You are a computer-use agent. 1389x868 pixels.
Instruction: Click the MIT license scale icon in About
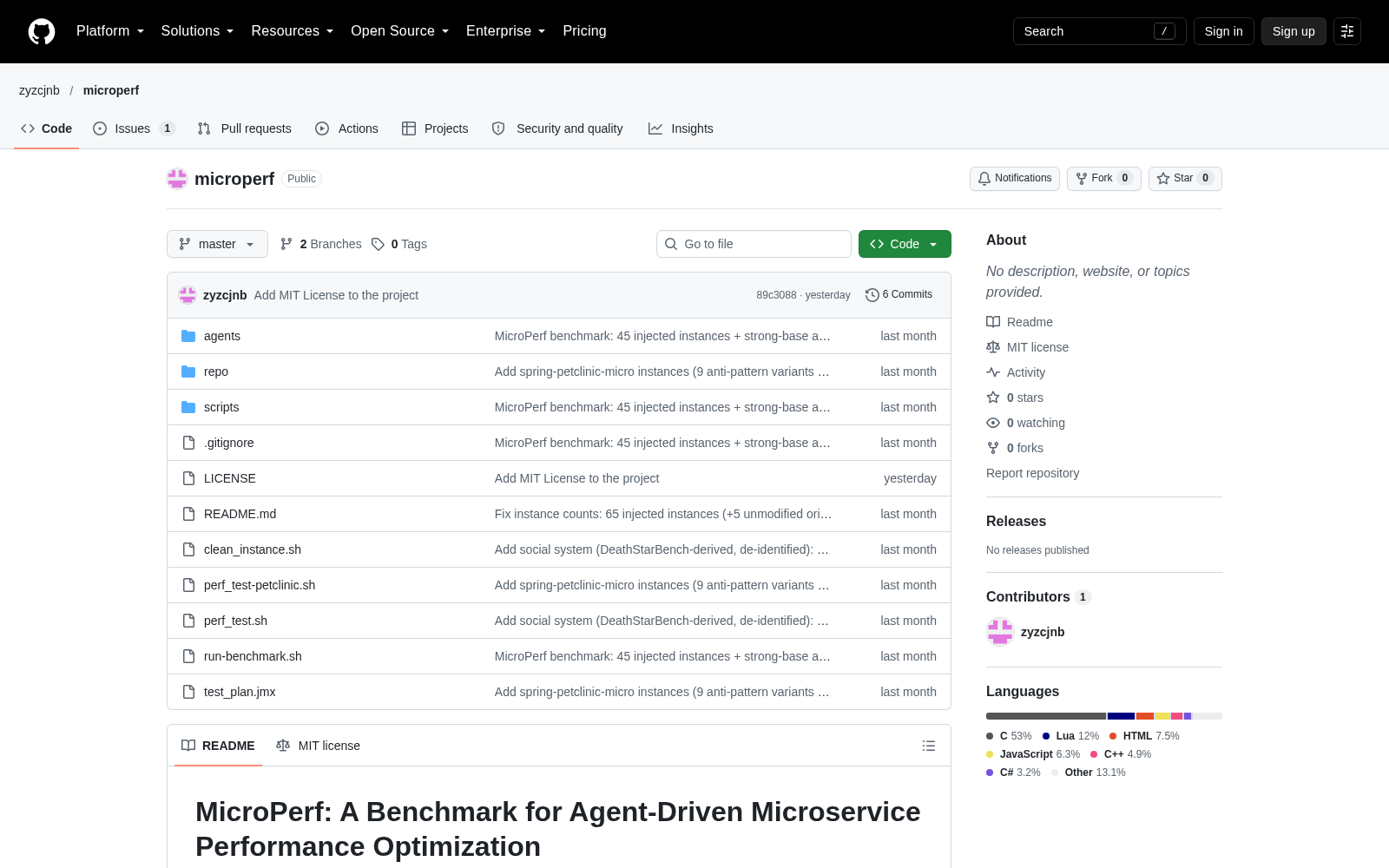(x=993, y=347)
